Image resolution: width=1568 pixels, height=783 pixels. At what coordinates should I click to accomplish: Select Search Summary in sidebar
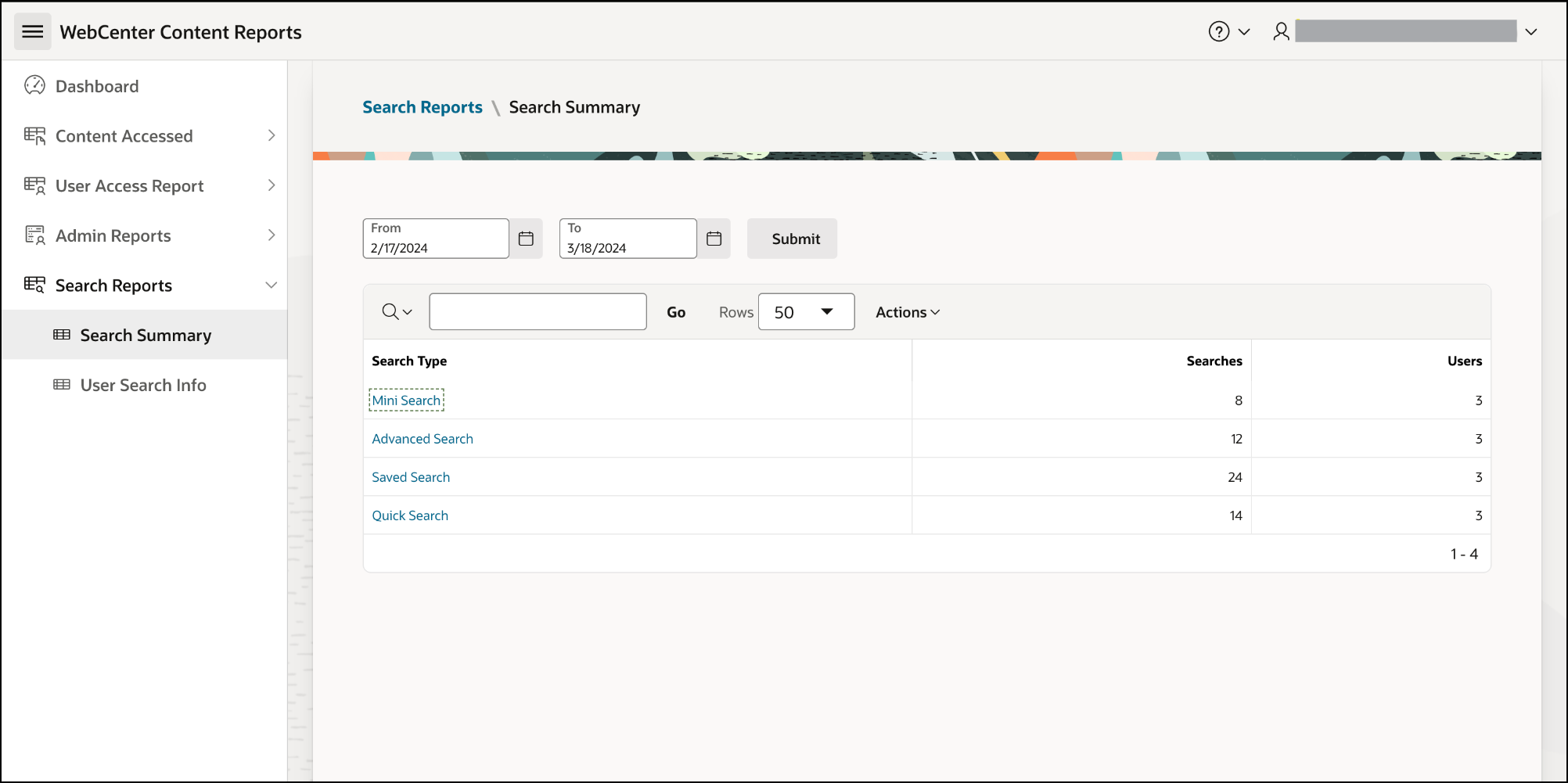[x=144, y=335]
